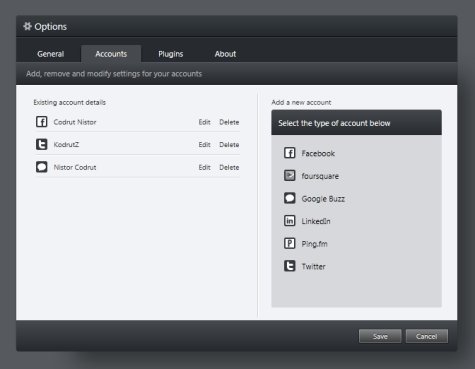Choose Google Buzz label to add account
This screenshot has height=369, width=475.
coord(323,199)
